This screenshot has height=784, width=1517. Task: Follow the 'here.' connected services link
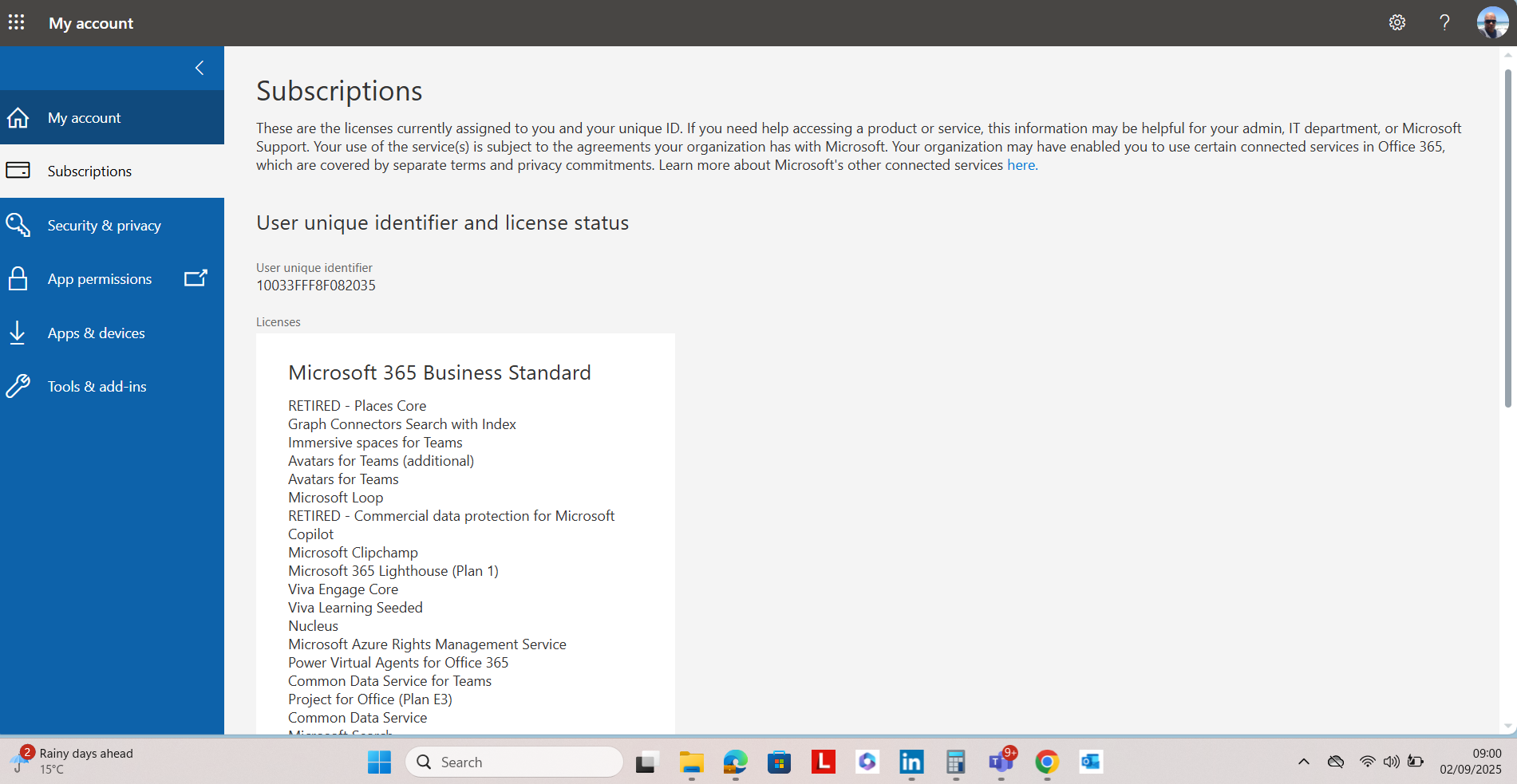(1021, 165)
